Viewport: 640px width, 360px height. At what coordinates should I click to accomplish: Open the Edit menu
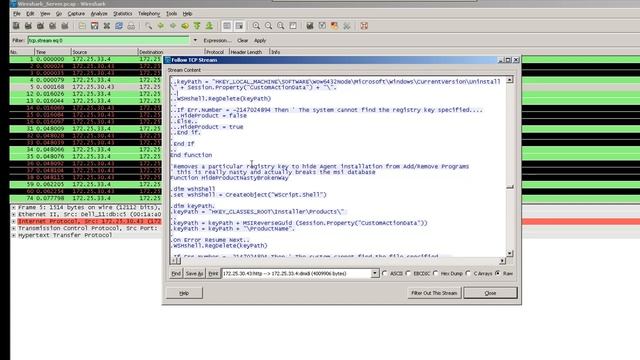point(30,13)
